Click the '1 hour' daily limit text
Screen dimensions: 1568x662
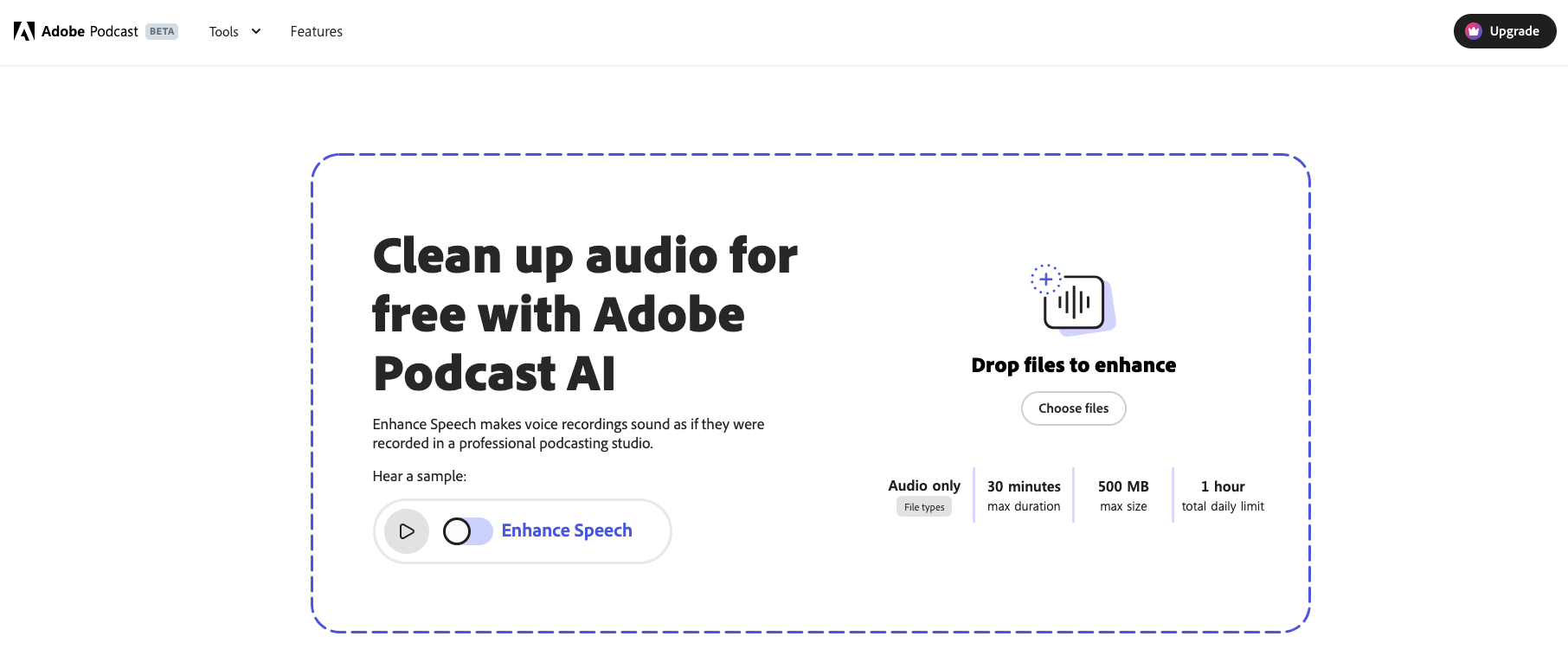coord(1223,486)
